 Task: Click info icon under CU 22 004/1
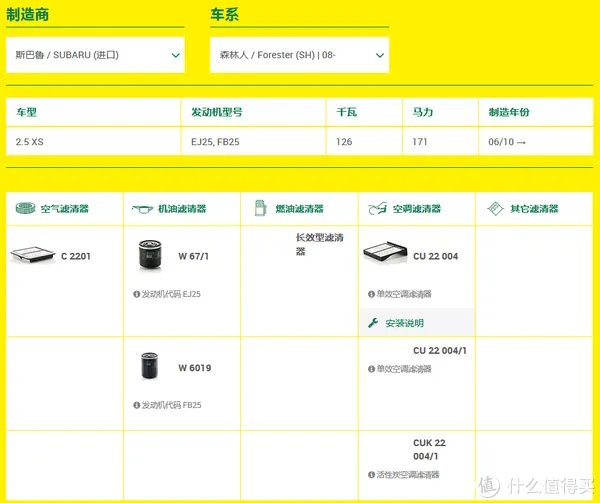coord(371,369)
